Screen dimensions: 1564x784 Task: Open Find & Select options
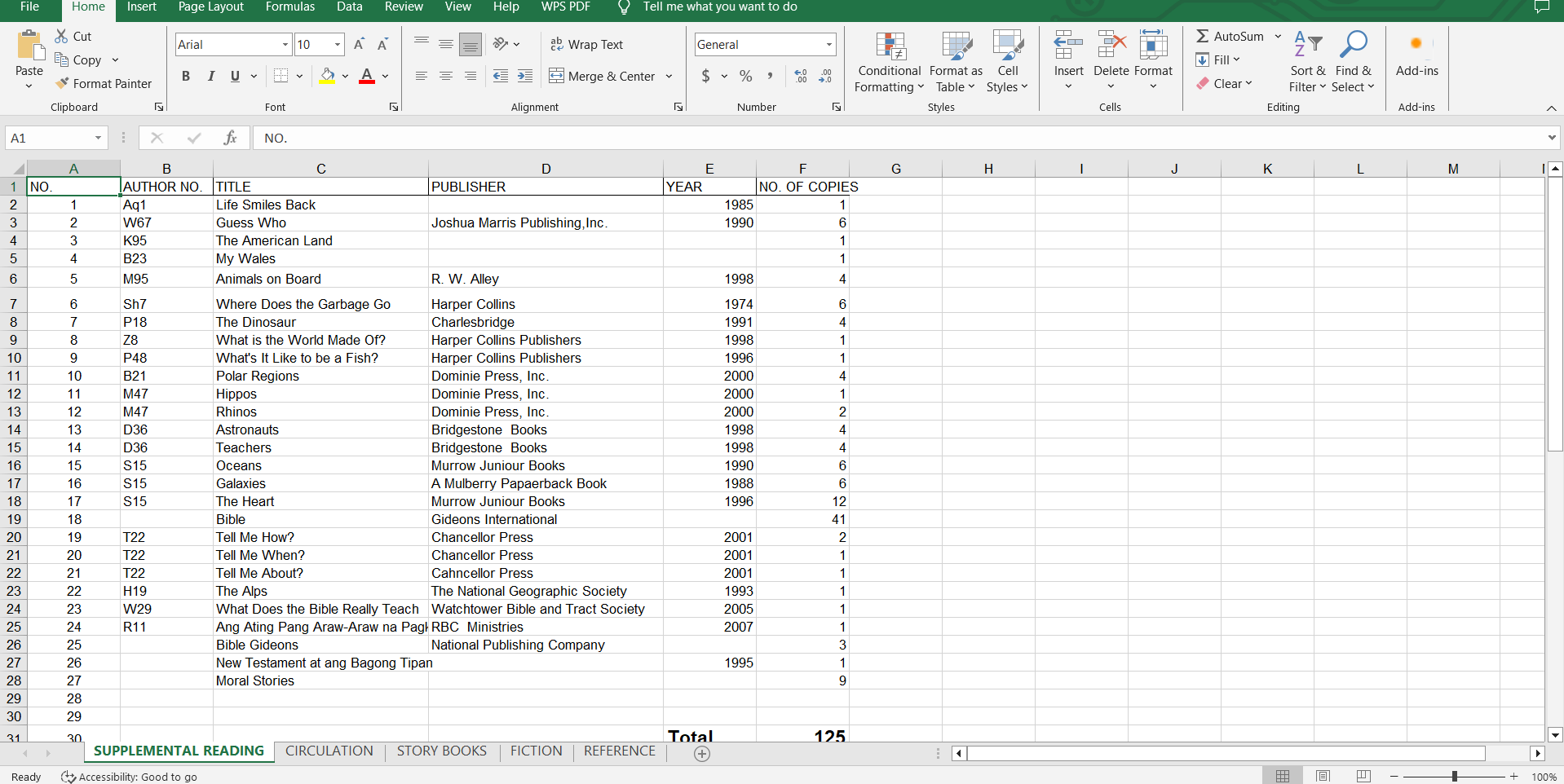1354,63
